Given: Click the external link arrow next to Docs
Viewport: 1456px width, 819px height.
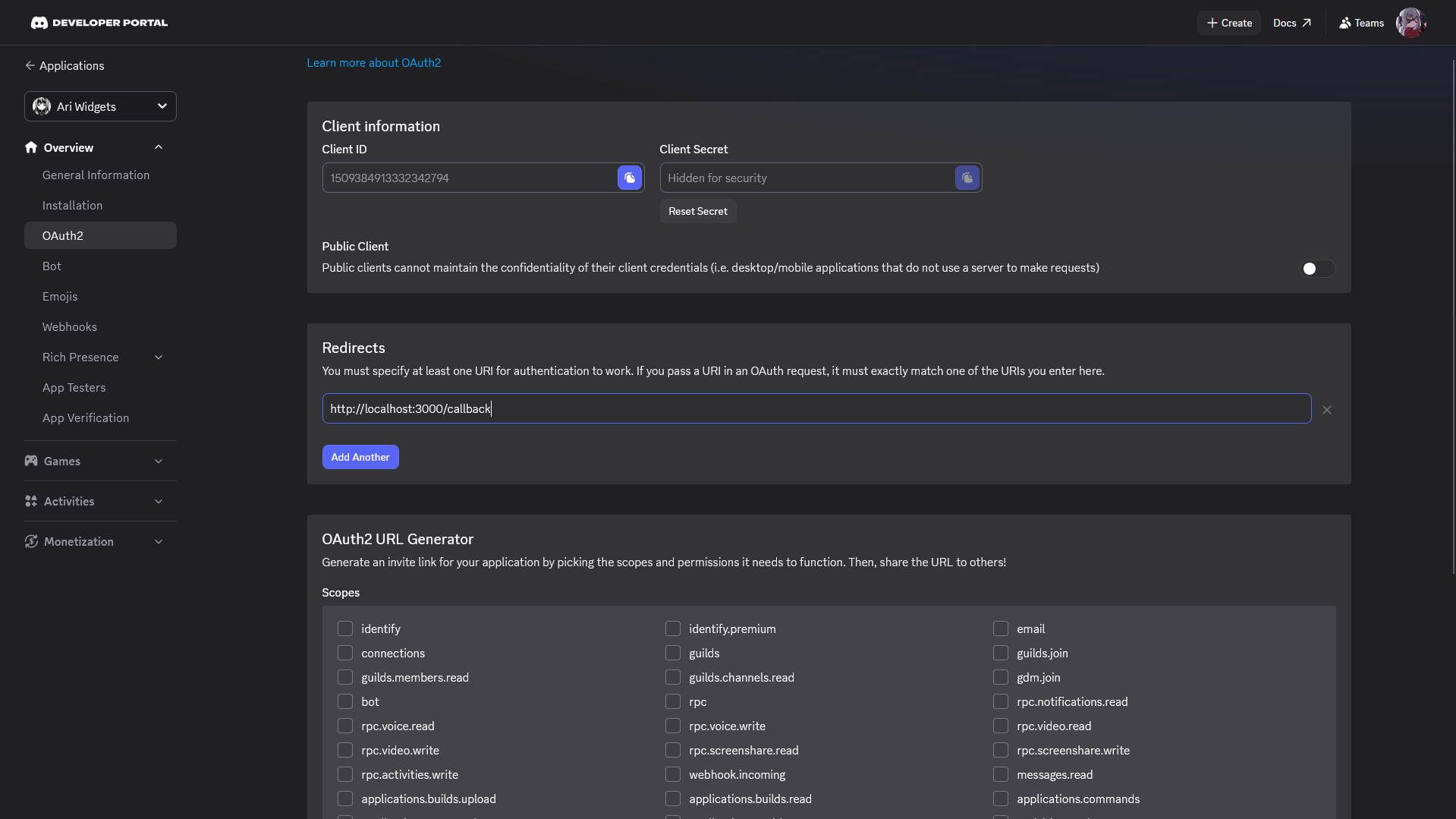Looking at the screenshot, I should click(x=1307, y=23).
